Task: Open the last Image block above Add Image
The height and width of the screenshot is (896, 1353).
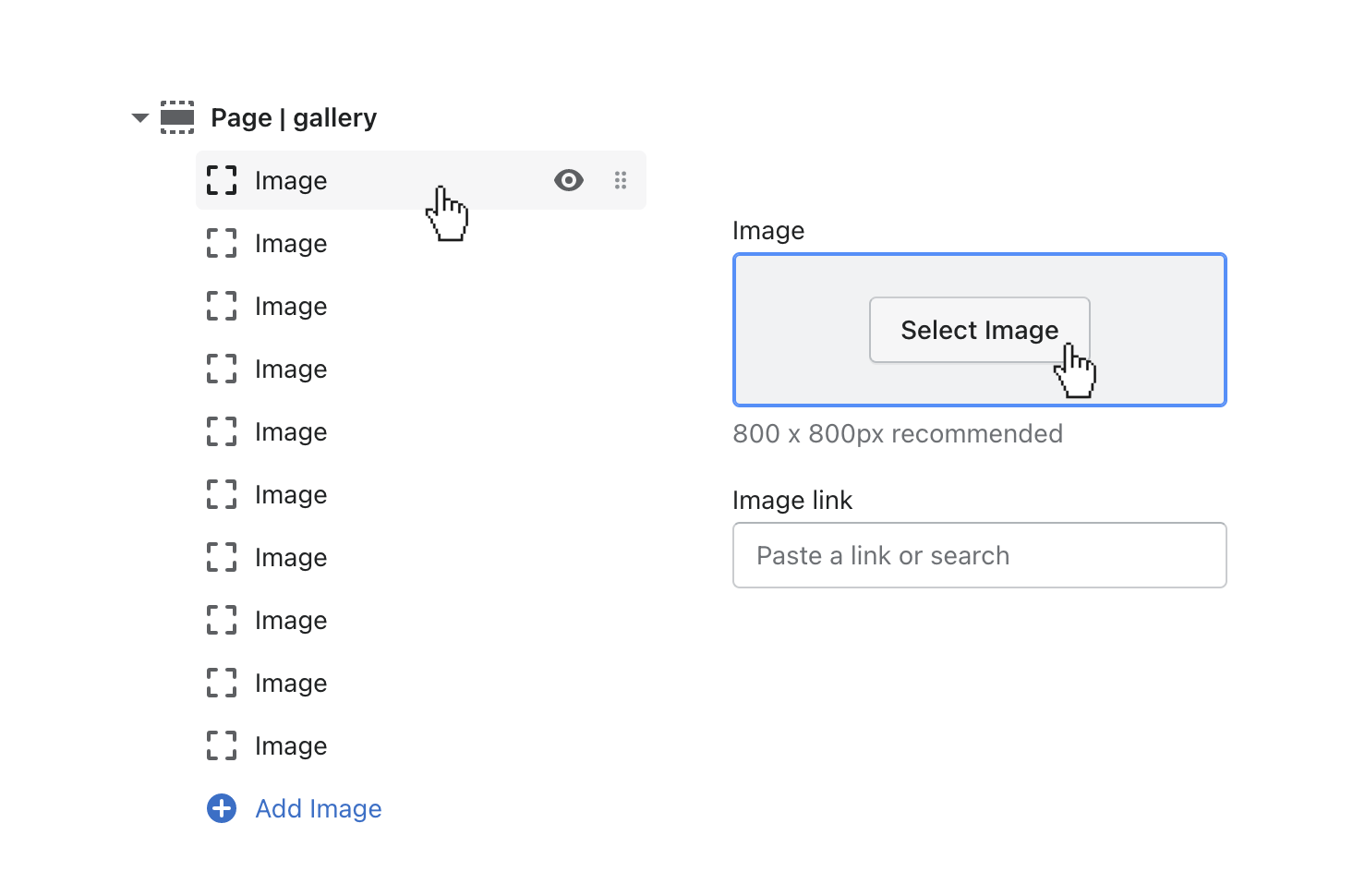Action: [291, 746]
